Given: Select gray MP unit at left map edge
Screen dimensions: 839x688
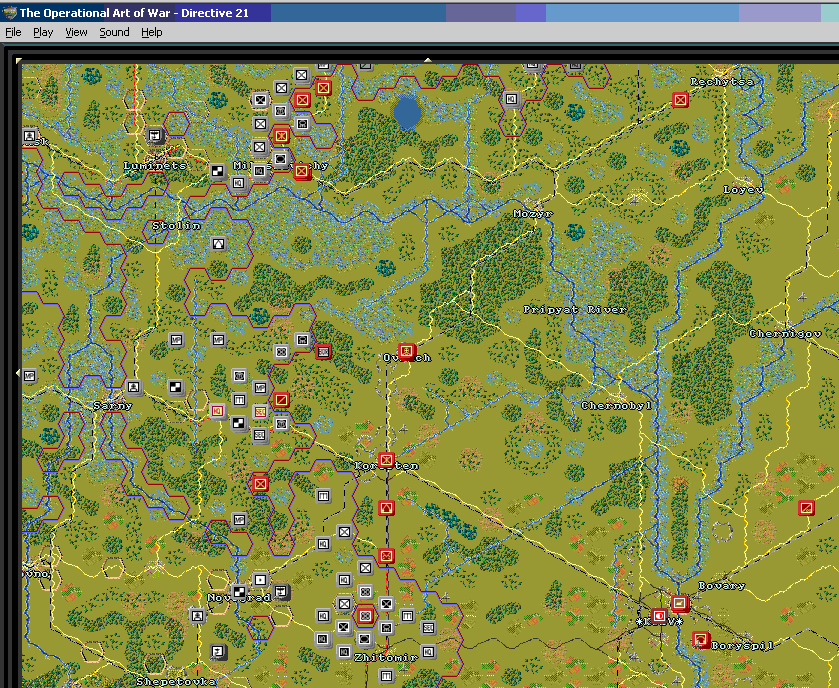Looking at the screenshot, I should (29, 376).
